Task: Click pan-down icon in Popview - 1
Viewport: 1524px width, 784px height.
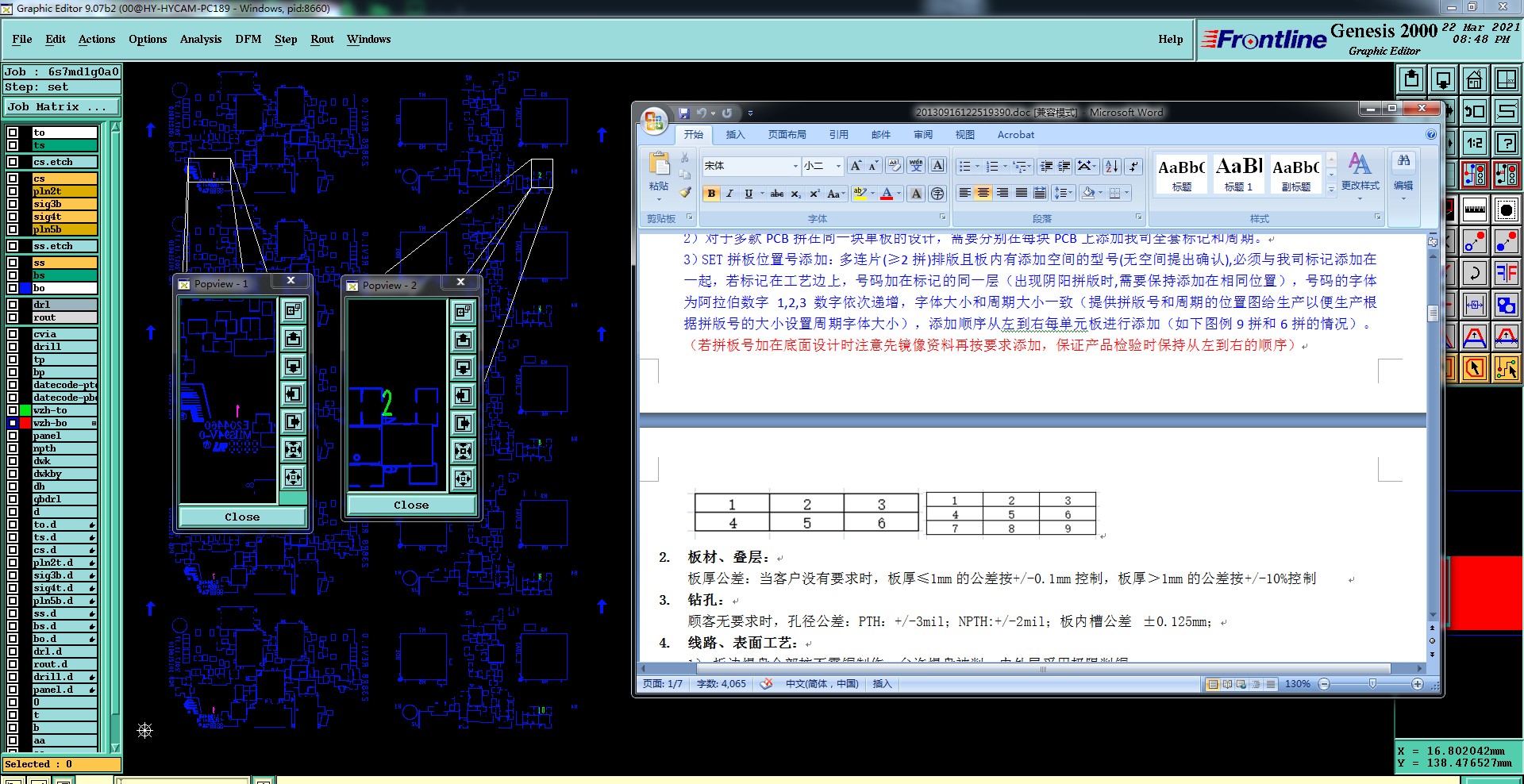Action: pos(293,366)
